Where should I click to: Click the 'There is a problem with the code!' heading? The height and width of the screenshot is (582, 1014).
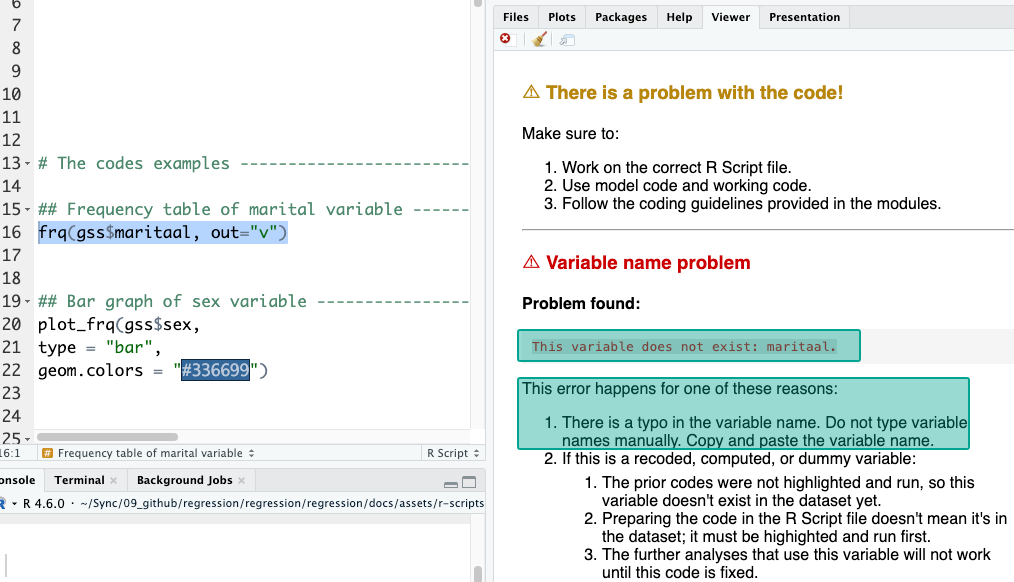click(694, 92)
